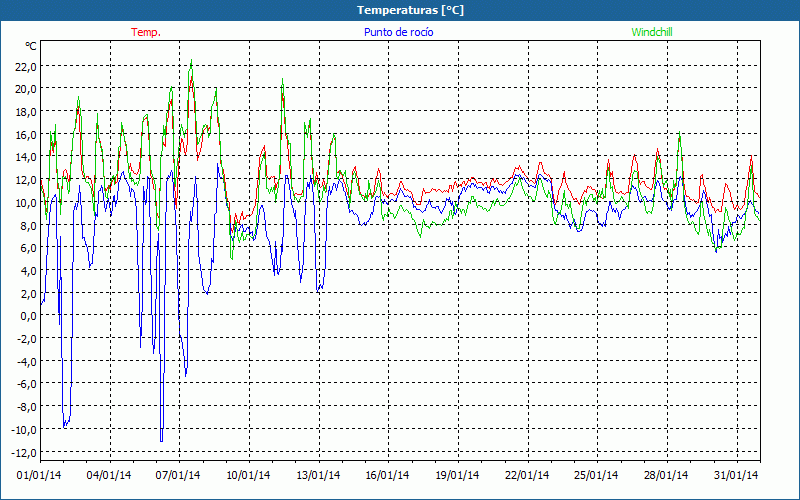800x500 pixels.
Task: Click the 22,0 y-axis value
Action: tap(26, 66)
